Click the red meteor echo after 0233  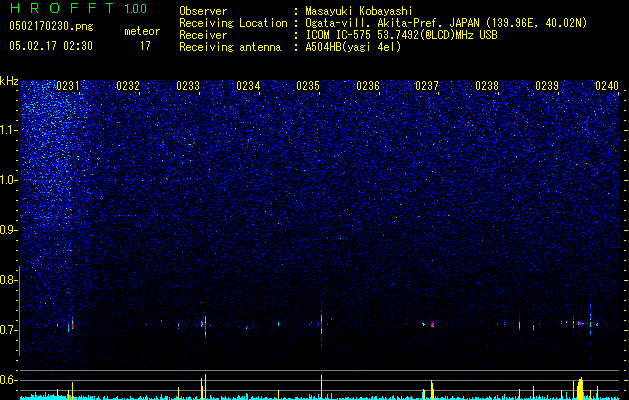click(x=205, y=325)
